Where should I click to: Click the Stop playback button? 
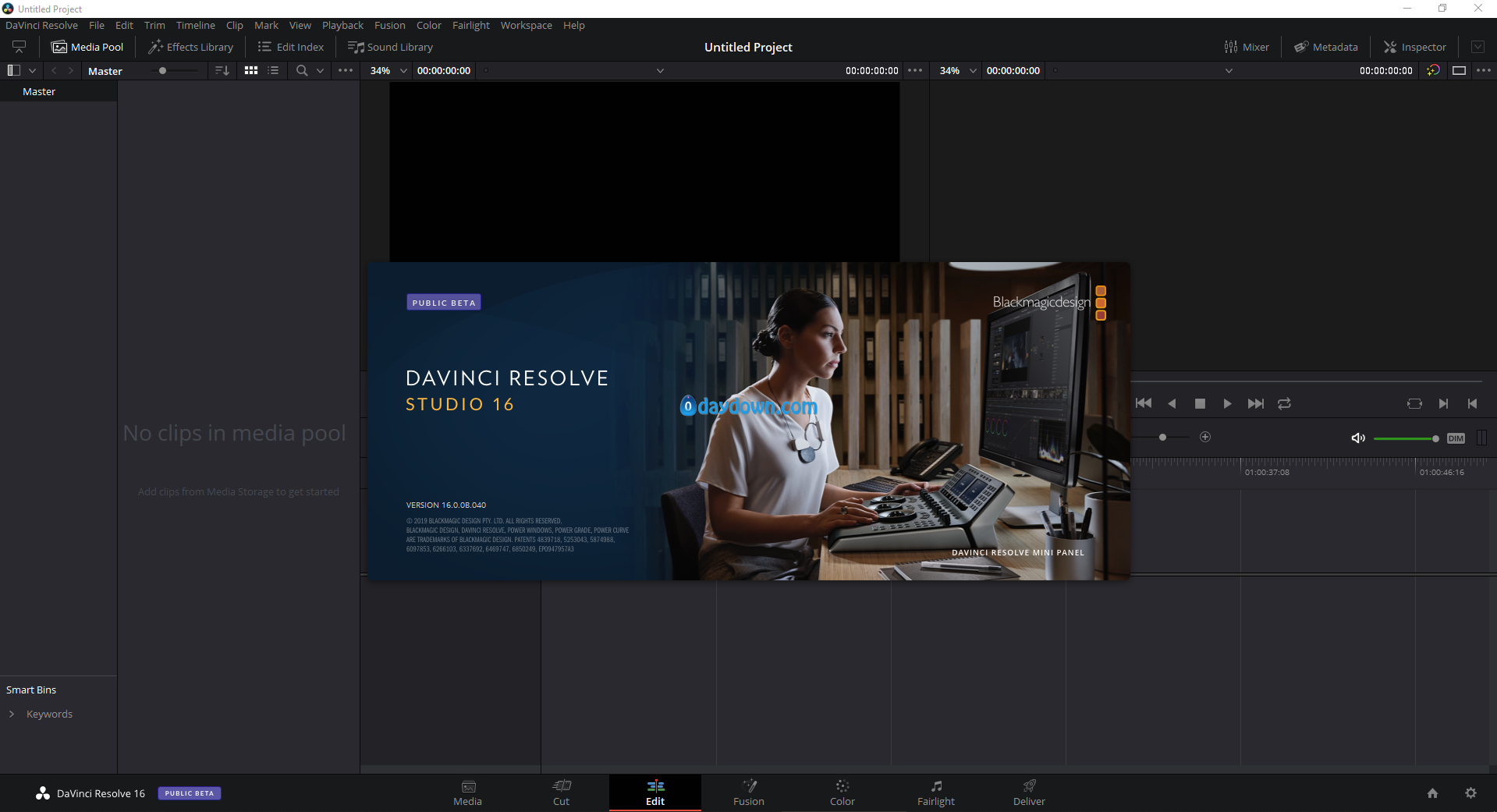click(1200, 403)
